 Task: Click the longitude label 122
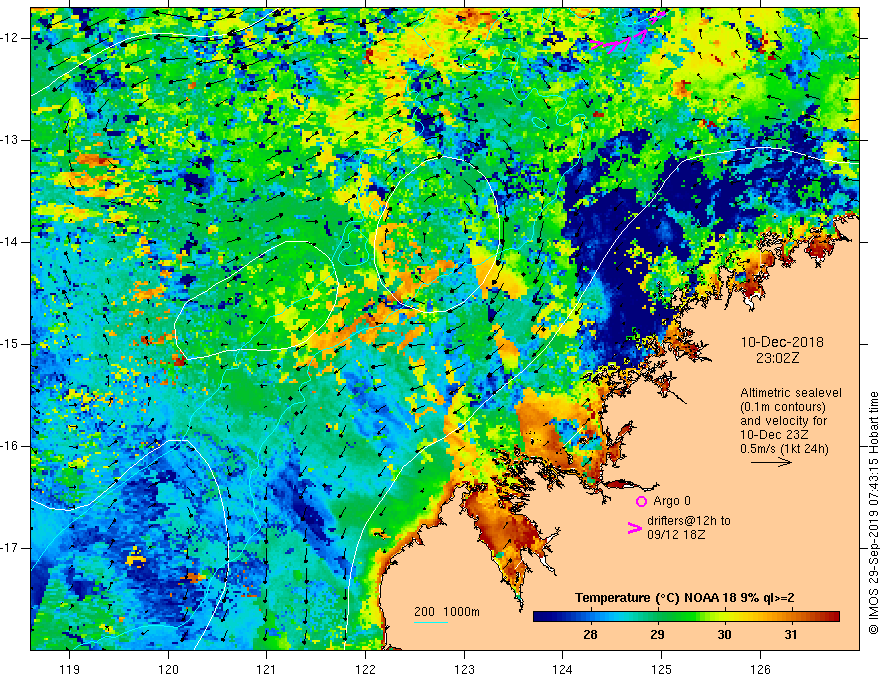(365, 669)
